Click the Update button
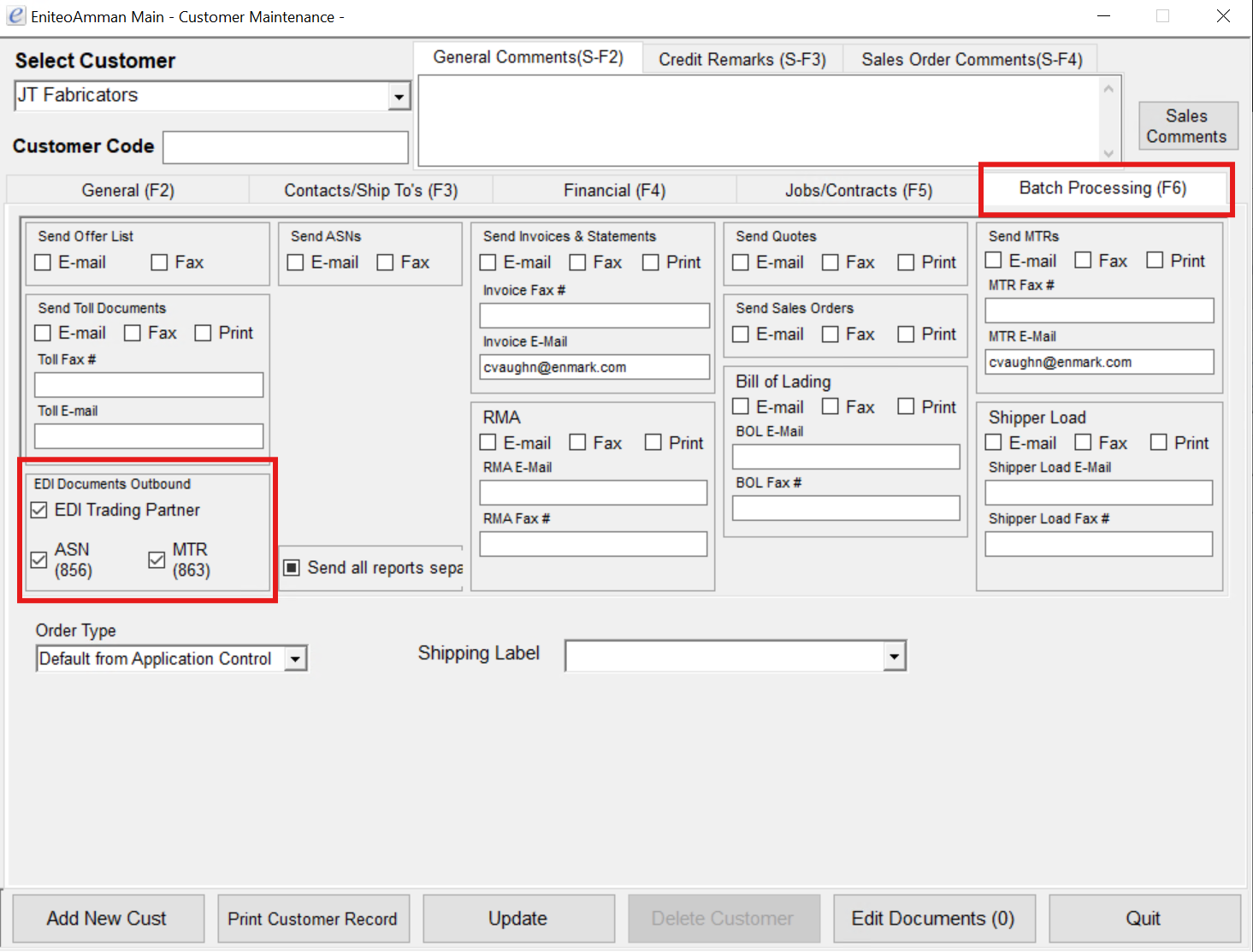The height and width of the screenshot is (952, 1253). [518, 919]
